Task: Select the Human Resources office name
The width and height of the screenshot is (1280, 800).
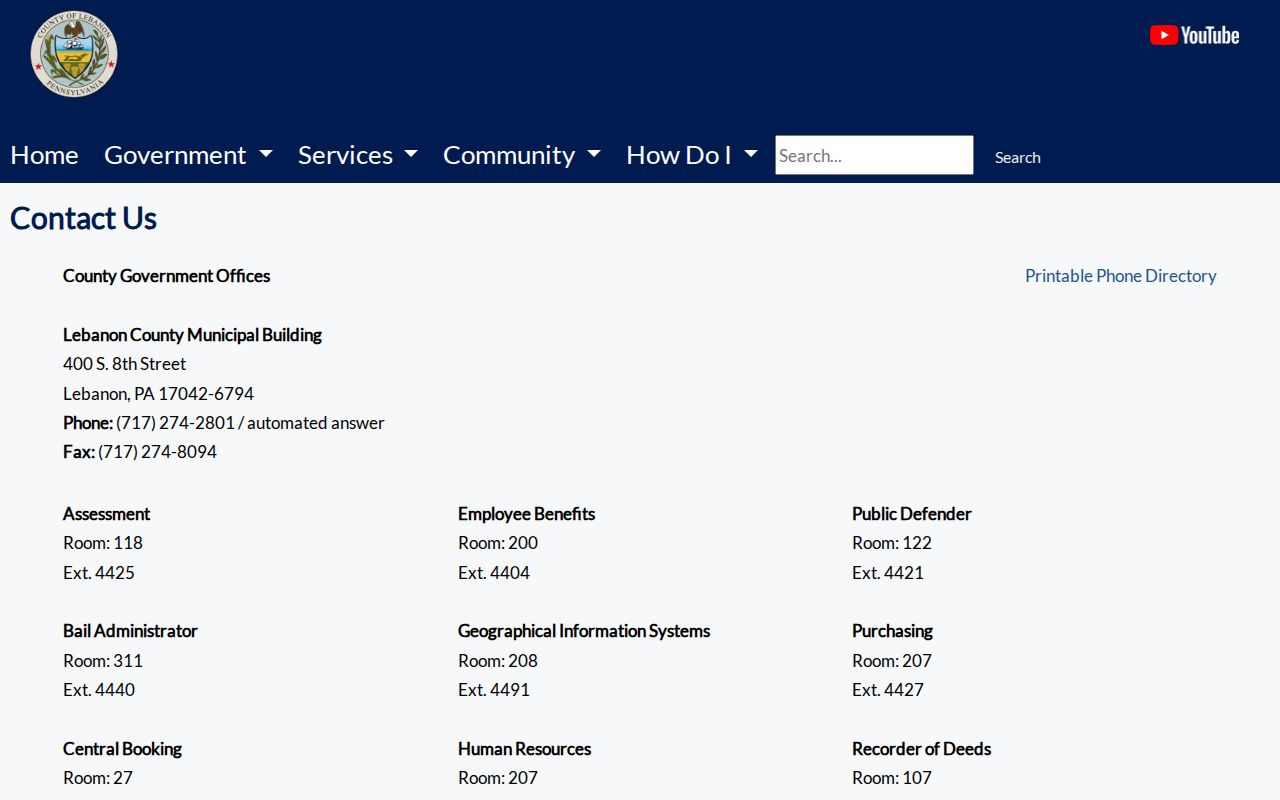Action: click(x=524, y=749)
